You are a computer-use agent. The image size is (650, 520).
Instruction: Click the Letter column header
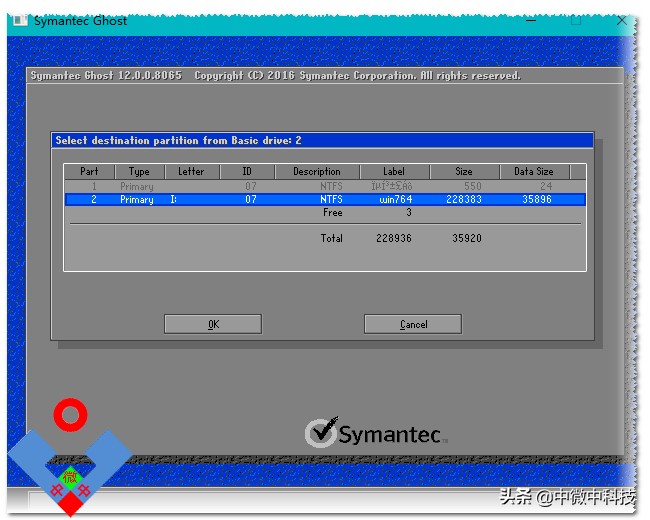(x=192, y=171)
